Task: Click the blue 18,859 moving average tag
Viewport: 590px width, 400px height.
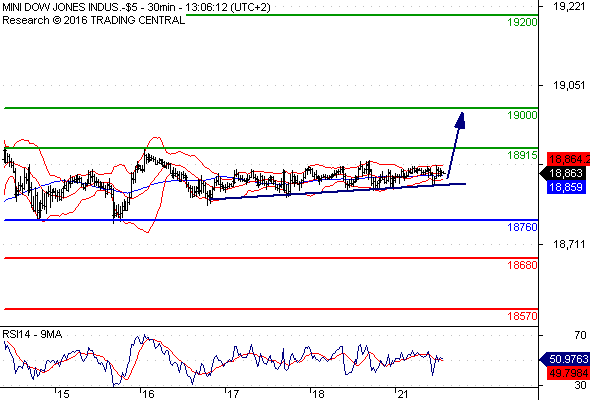Action: coord(566,187)
